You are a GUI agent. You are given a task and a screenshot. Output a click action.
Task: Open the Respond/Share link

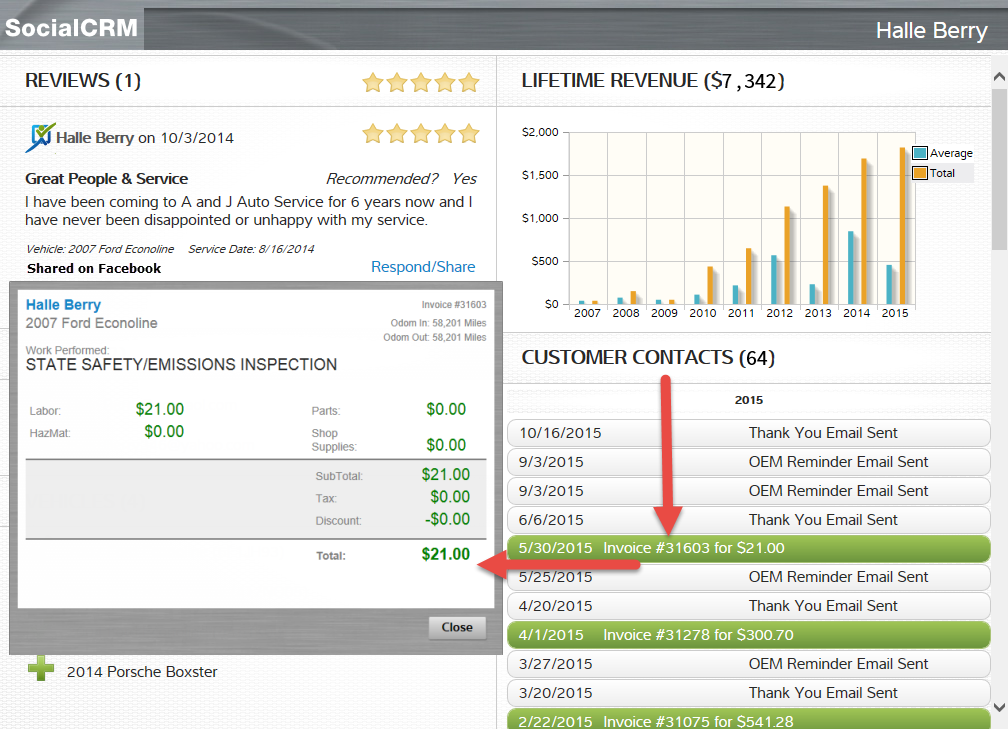pos(423,267)
